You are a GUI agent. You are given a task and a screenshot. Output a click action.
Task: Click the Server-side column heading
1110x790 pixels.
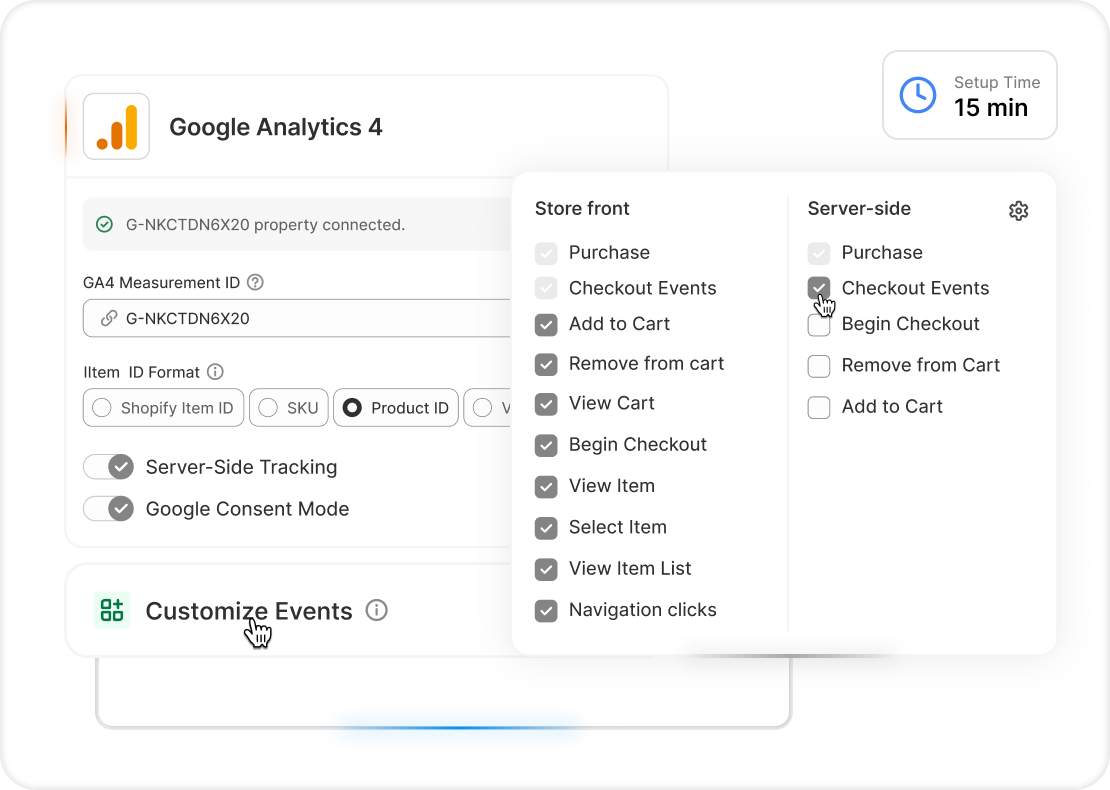tap(859, 209)
